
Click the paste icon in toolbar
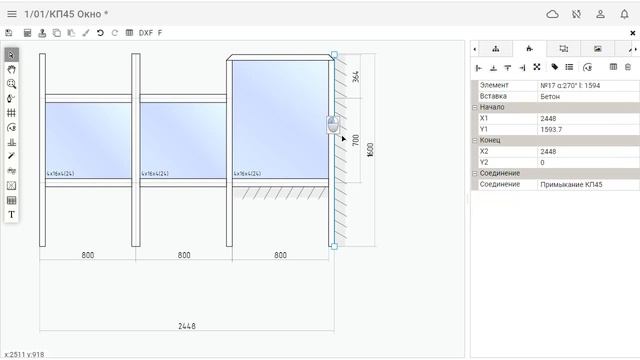pyautogui.click(x=71, y=33)
